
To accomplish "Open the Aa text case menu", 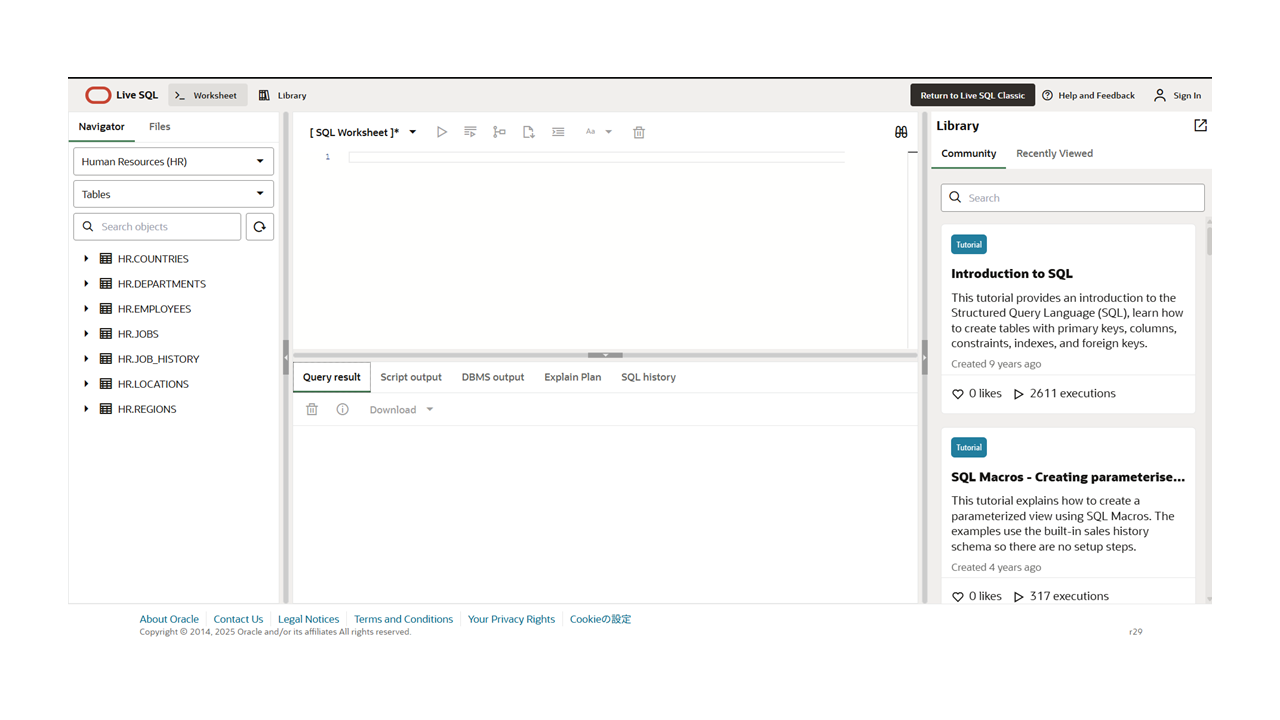I will 598,132.
